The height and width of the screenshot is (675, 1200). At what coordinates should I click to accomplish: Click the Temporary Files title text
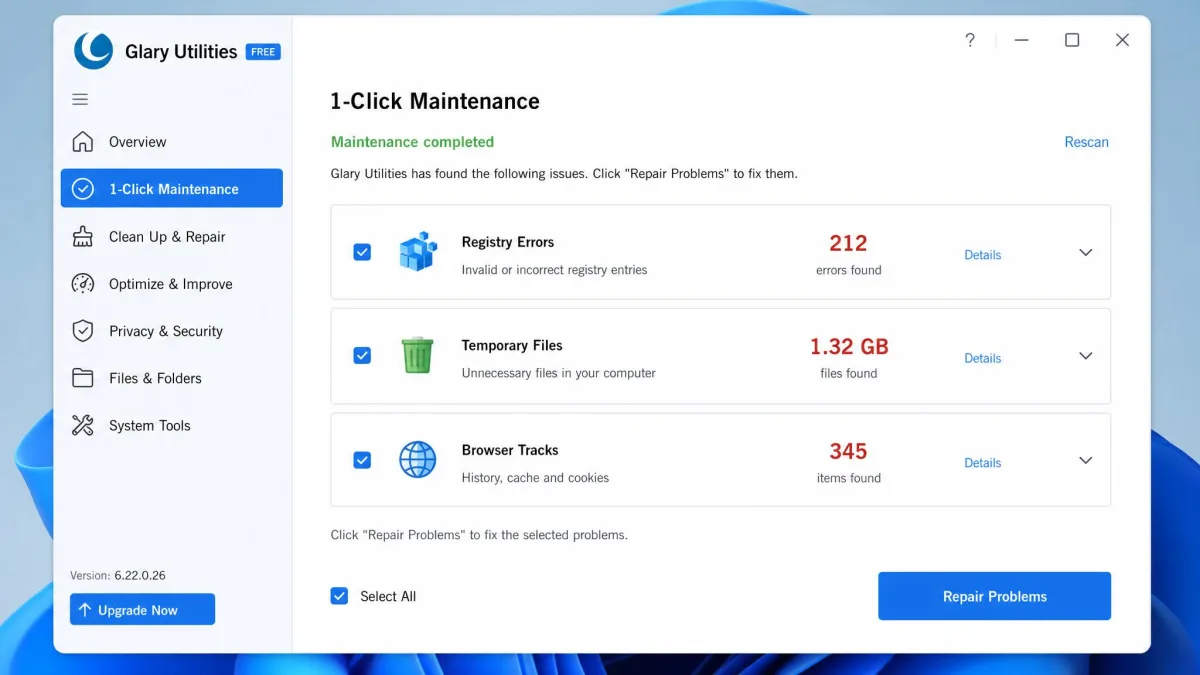click(512, 345)
